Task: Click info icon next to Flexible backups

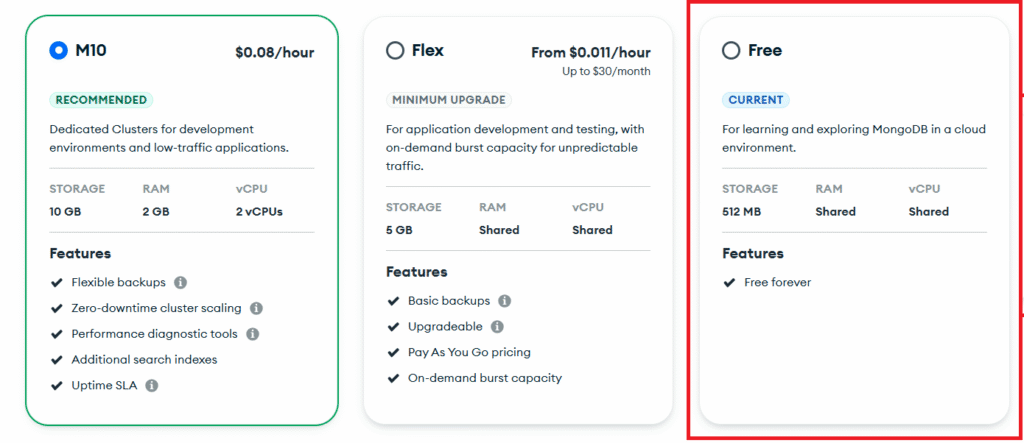Action: pyautogui.click(x=181, y=283)
